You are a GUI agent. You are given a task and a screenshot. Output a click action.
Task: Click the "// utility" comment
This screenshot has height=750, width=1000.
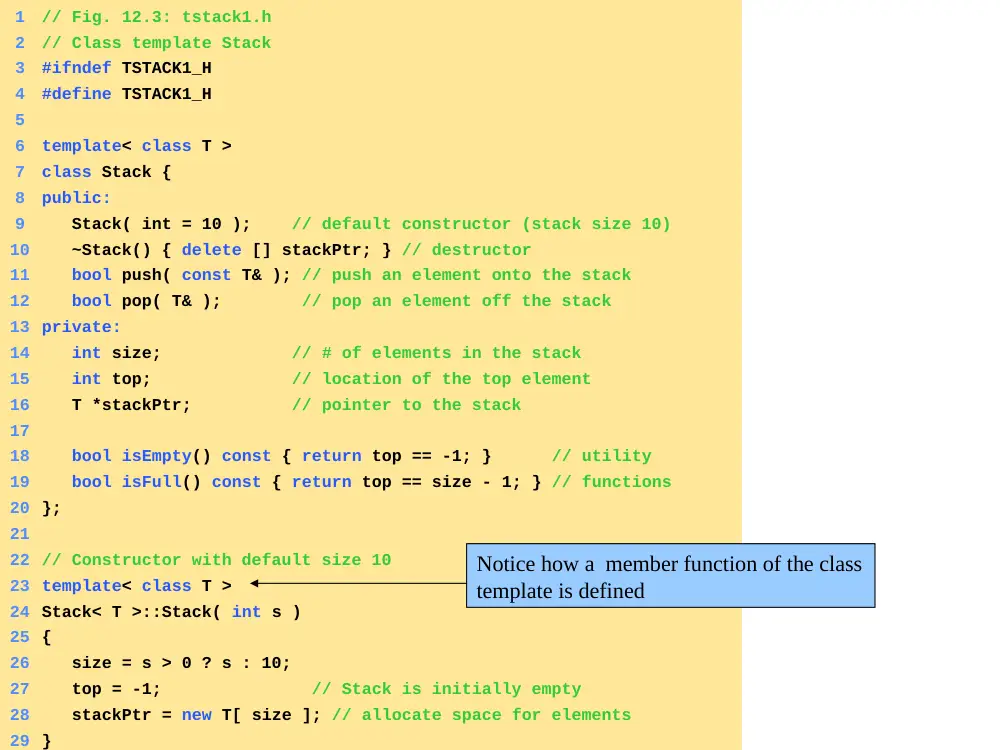click(601, 456)
